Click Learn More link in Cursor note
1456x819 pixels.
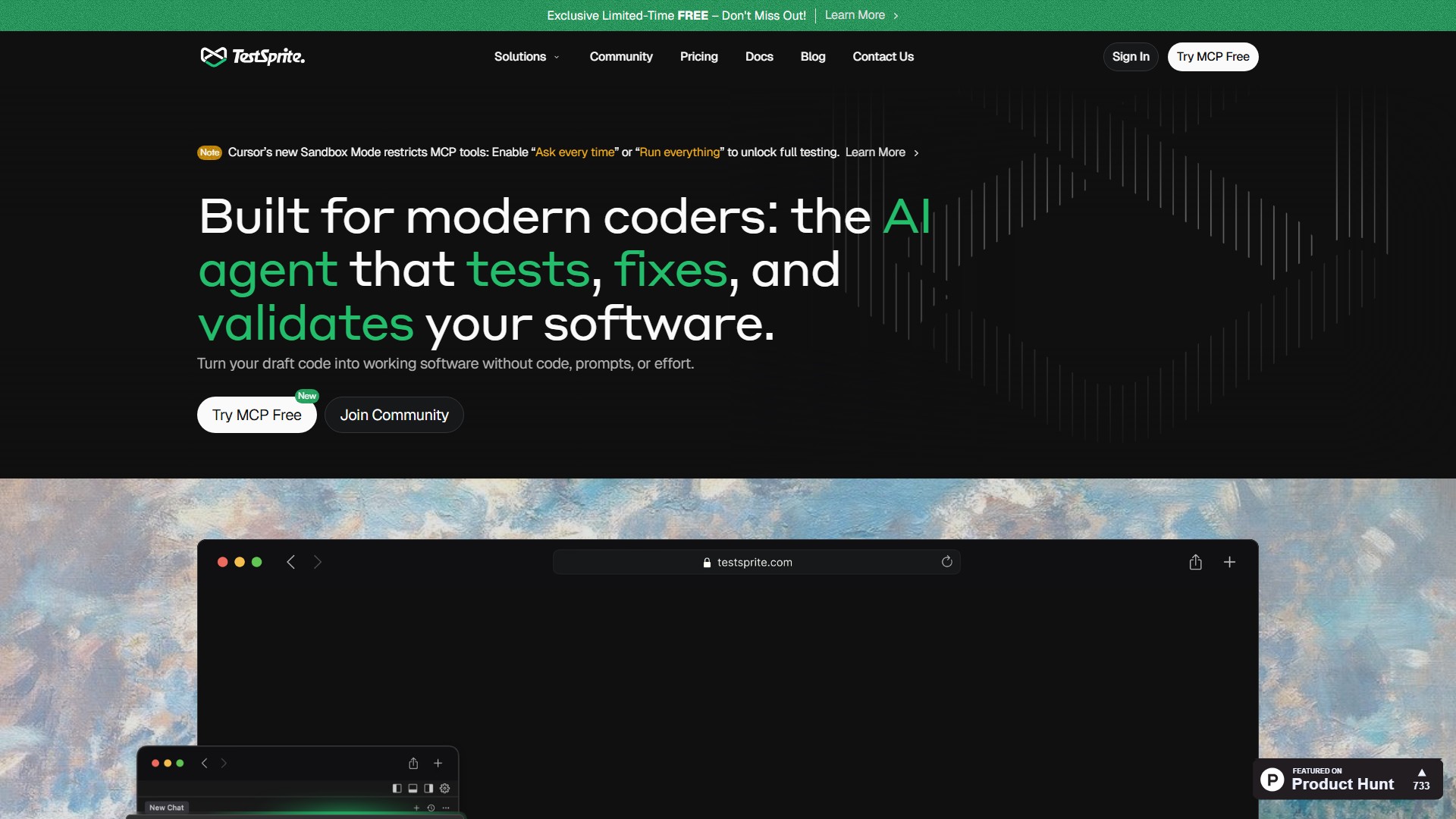[875, 152]
